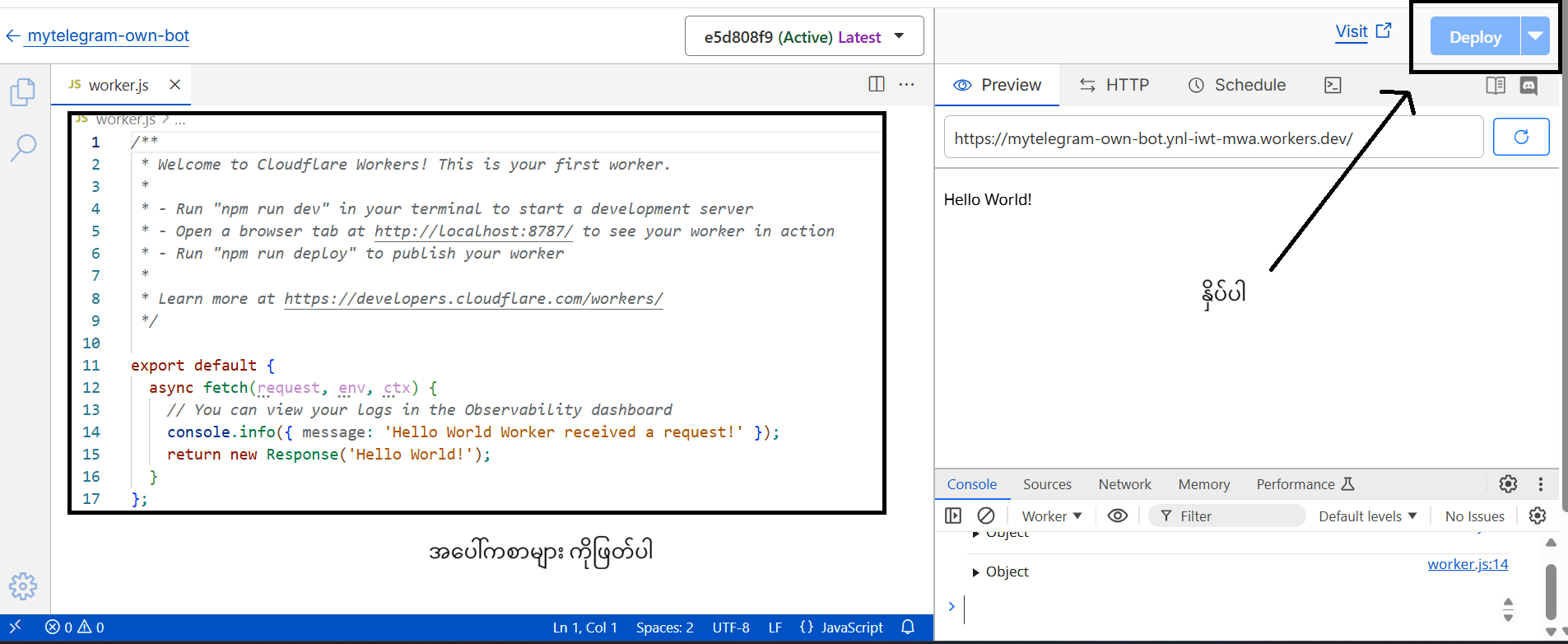Image resolution: width=1568 pixels, height=644 pixels.
Task: Click the console history stepper arrows
Action: tap(1508, 609)
